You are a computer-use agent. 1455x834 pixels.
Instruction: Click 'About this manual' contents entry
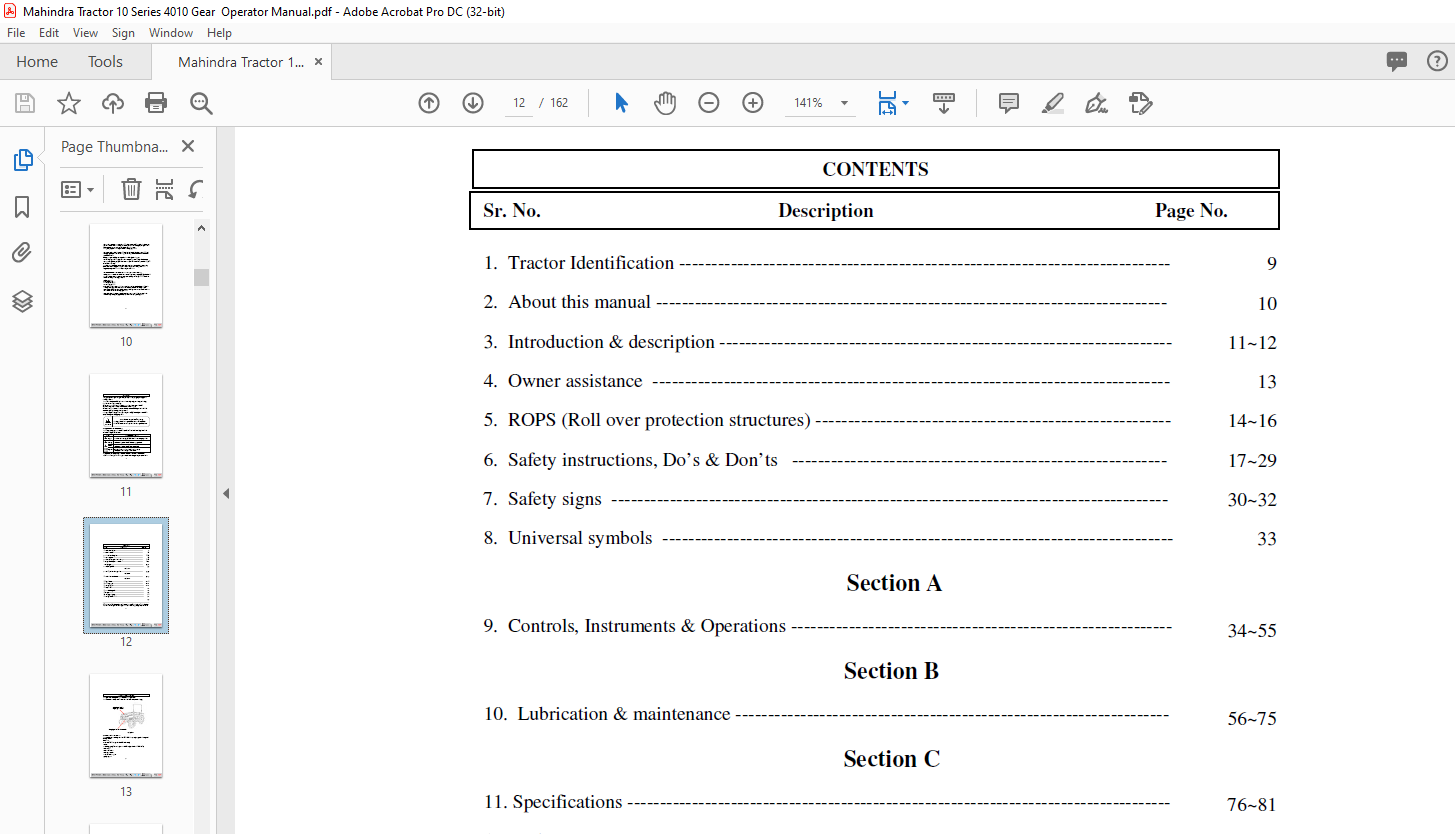pyautogui.click(x=580, y=302)
